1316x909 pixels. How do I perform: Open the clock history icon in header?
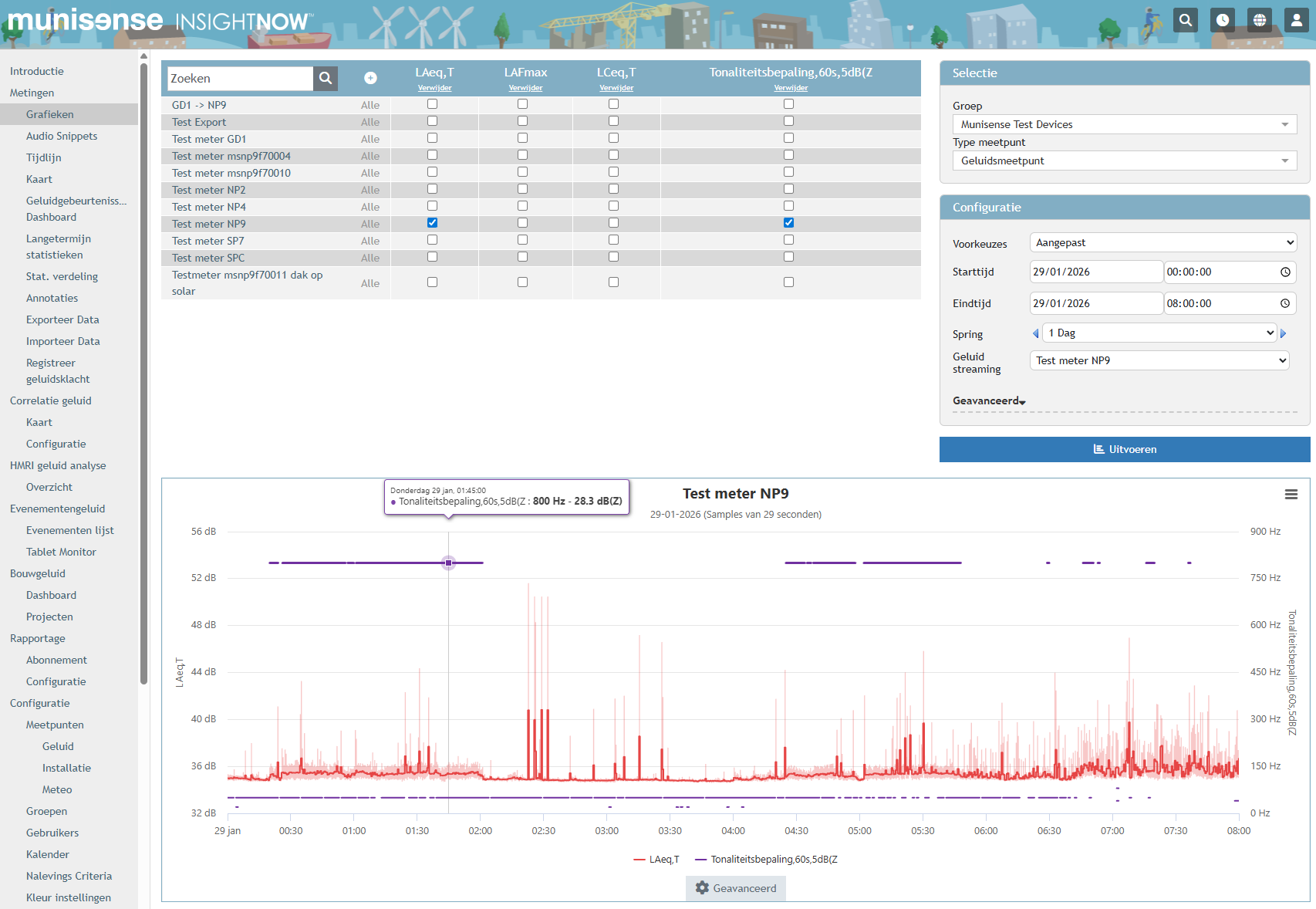click(x=1223, y=20)
